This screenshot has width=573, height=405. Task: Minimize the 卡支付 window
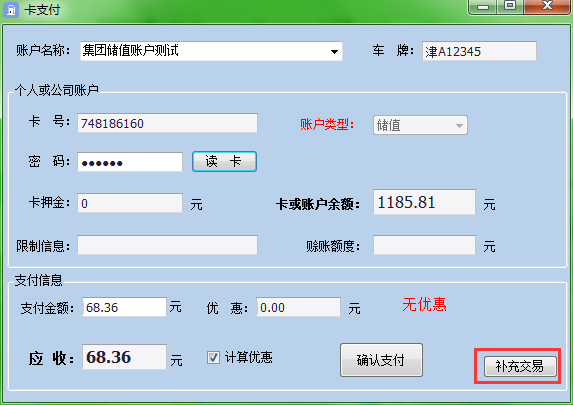[x=483, y=7]
